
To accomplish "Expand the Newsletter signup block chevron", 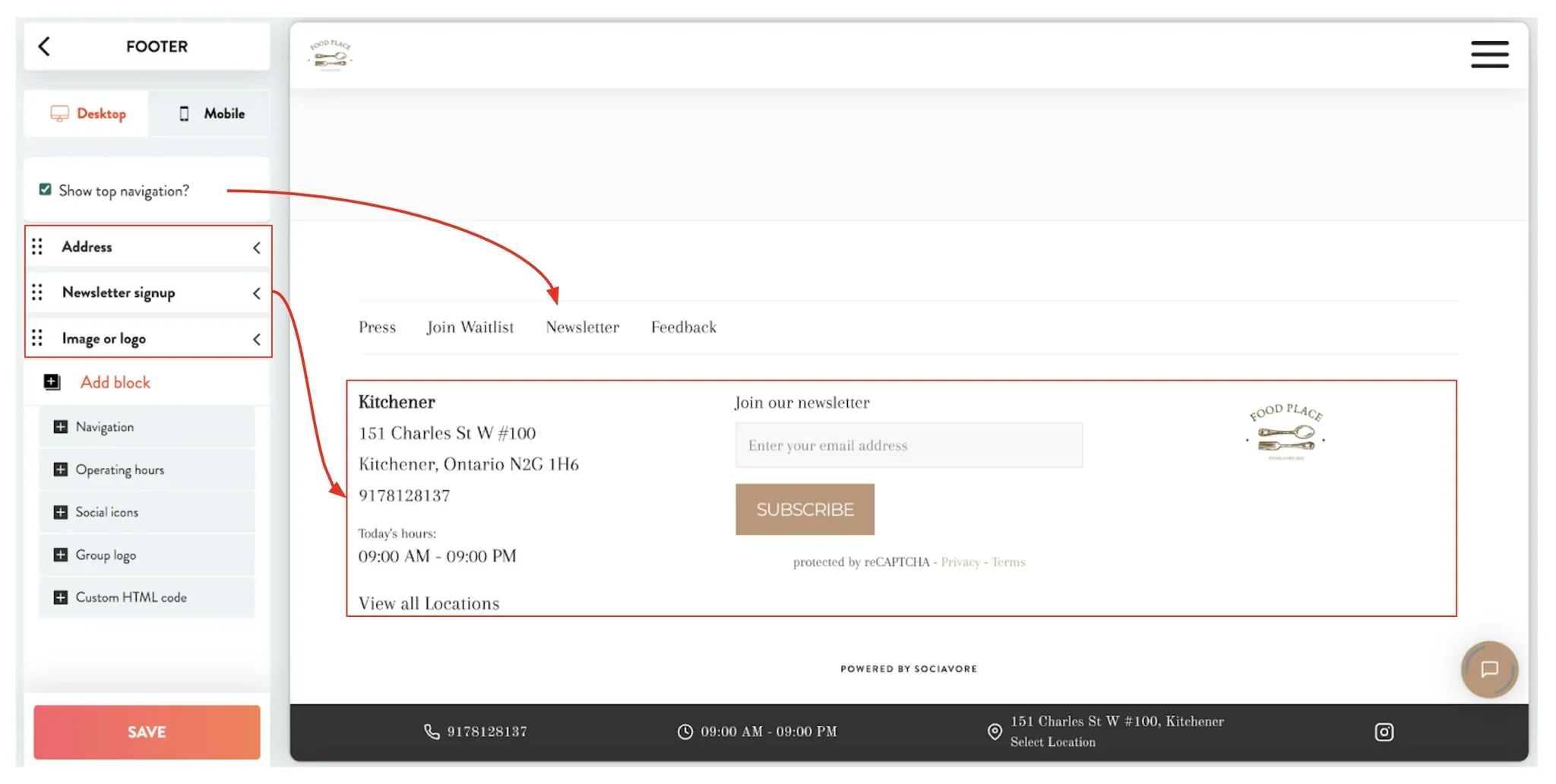I will (x=257, y=293).
